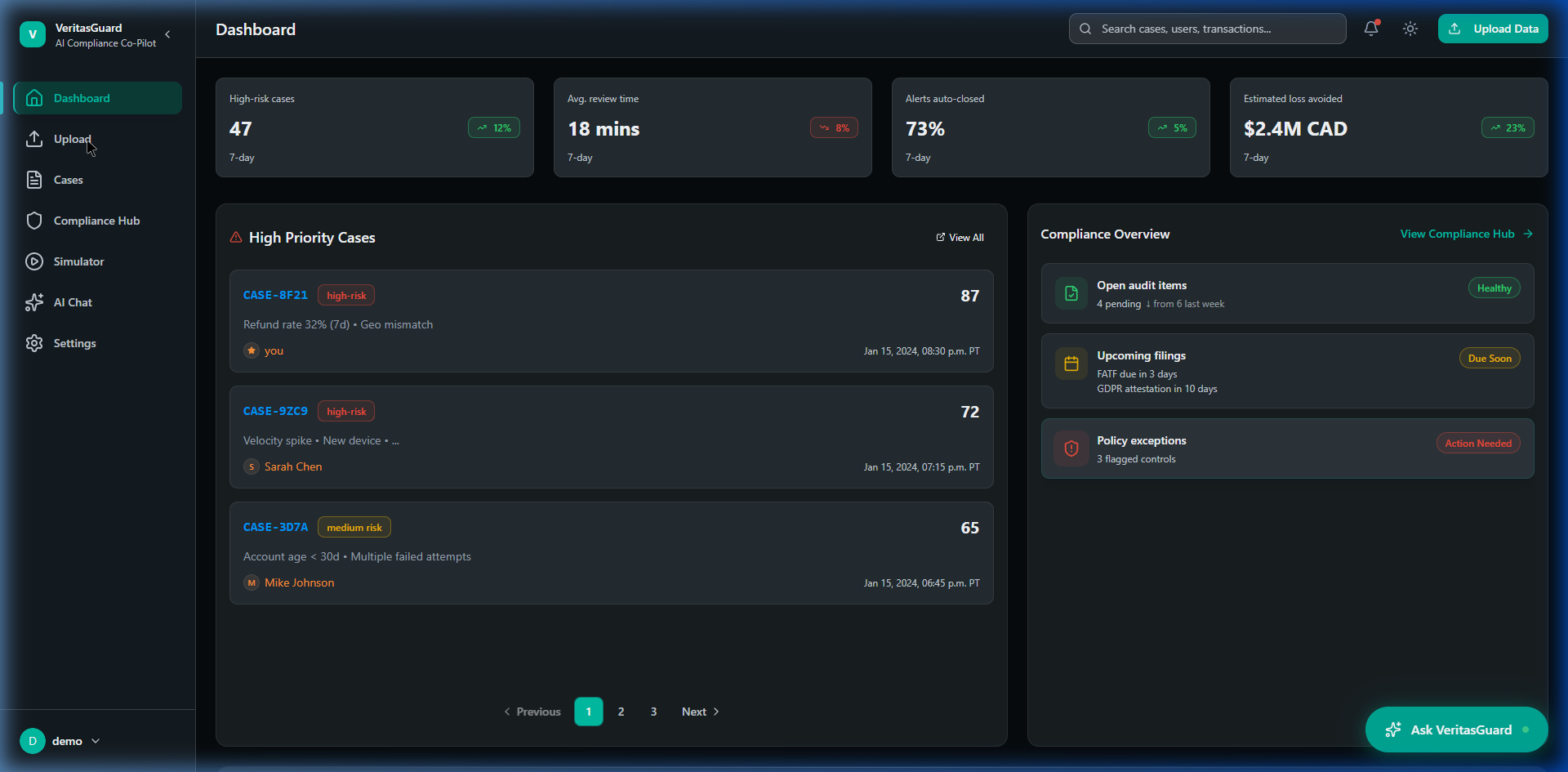The width and height of the screenshot is (1568, 772).
Task: Launch the Simulator from sidebar
Action: 78,261
